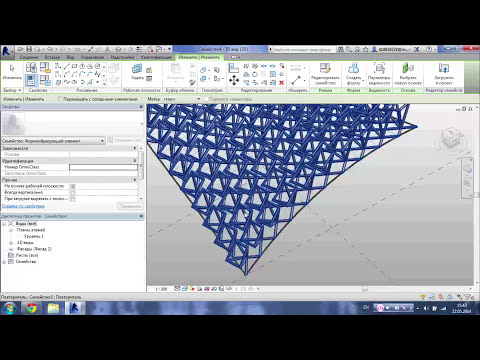This screenshot has width=480, height=360.
Task: Collapse the Планы этажей tree node
Action: coord(11,230)
